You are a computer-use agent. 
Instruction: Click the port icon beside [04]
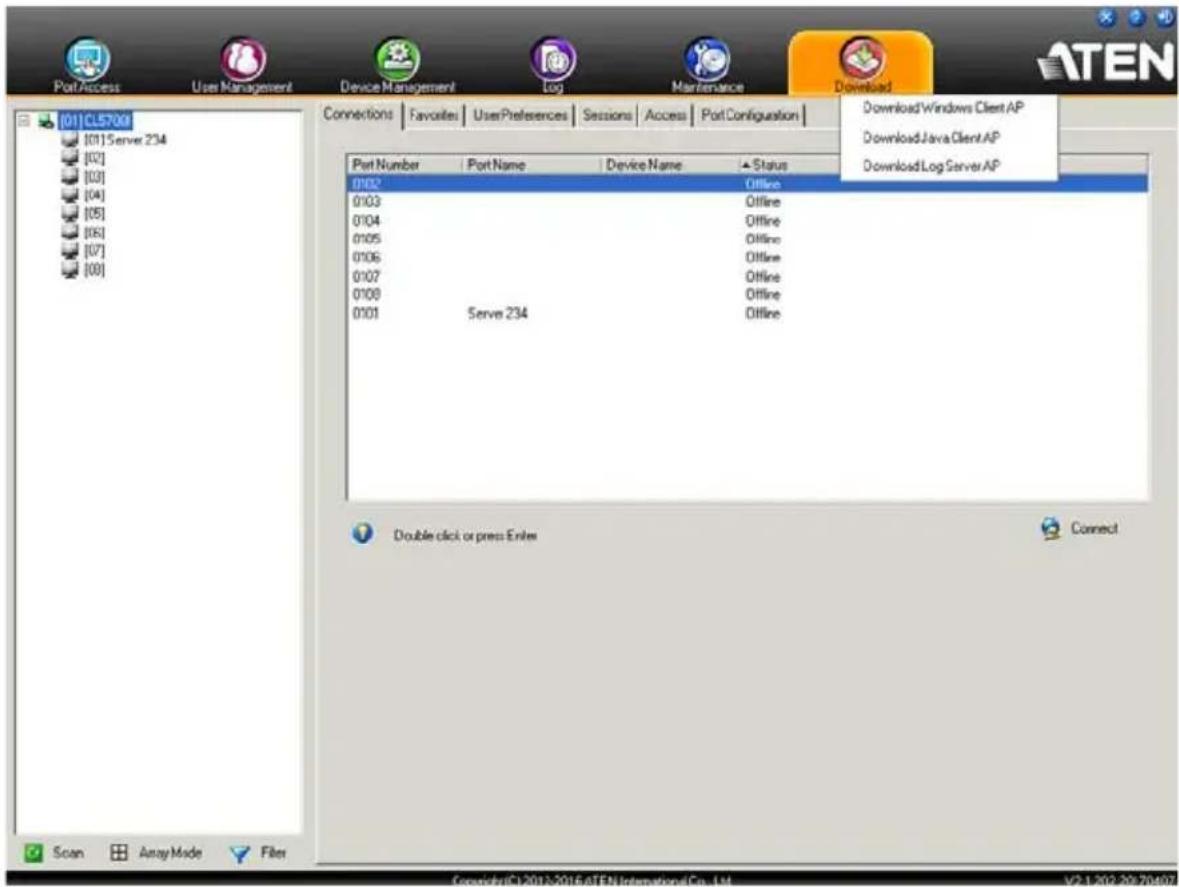[70, 195]
